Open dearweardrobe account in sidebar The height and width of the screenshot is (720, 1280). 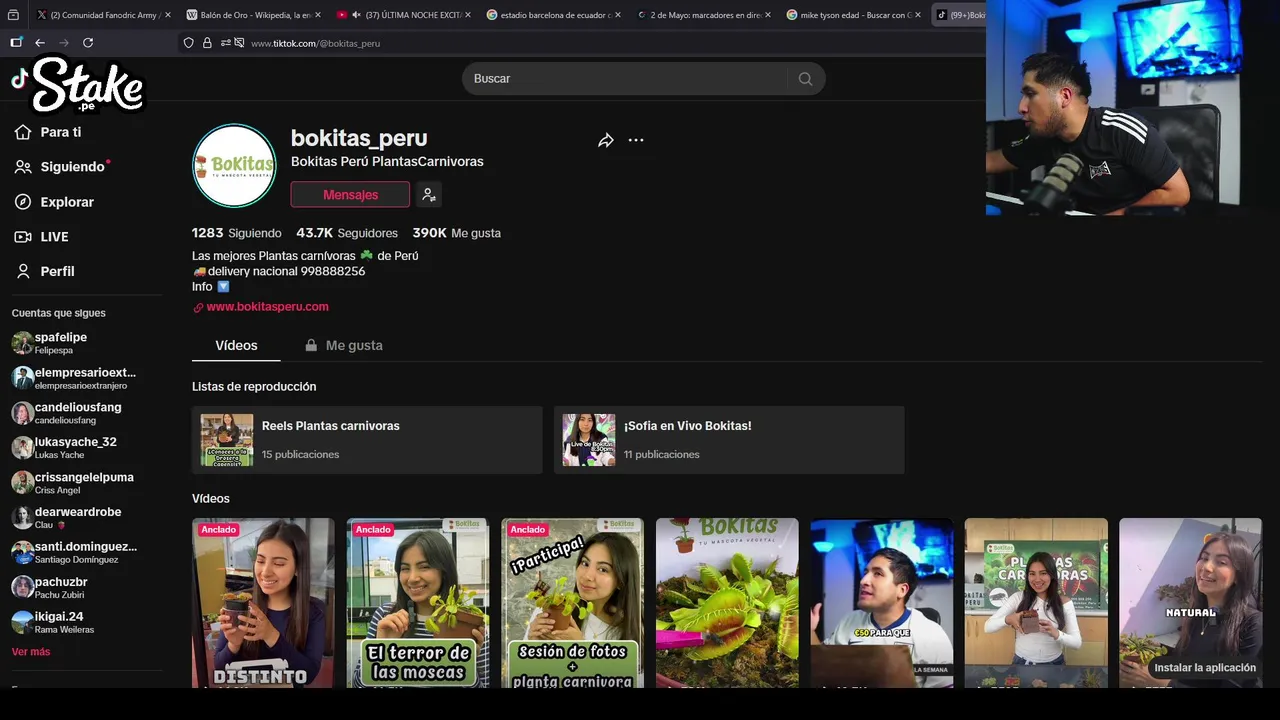85,517
